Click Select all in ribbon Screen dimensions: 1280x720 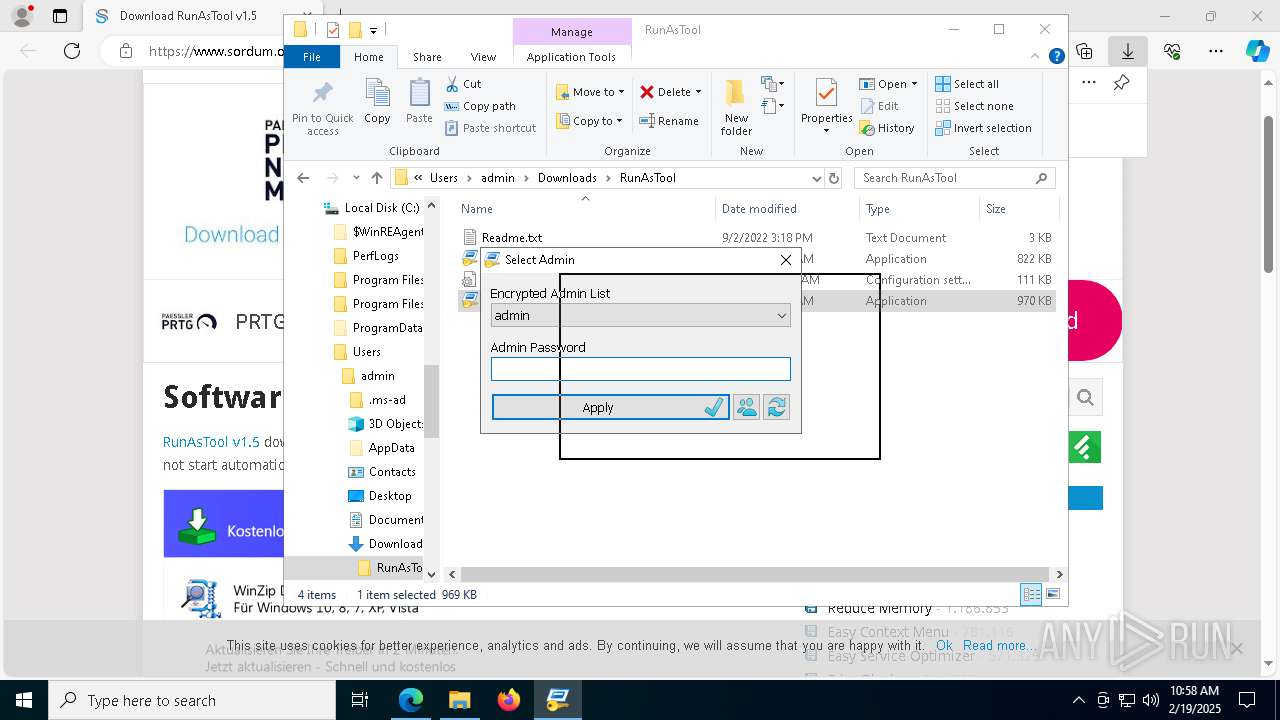tap(967, 84)
